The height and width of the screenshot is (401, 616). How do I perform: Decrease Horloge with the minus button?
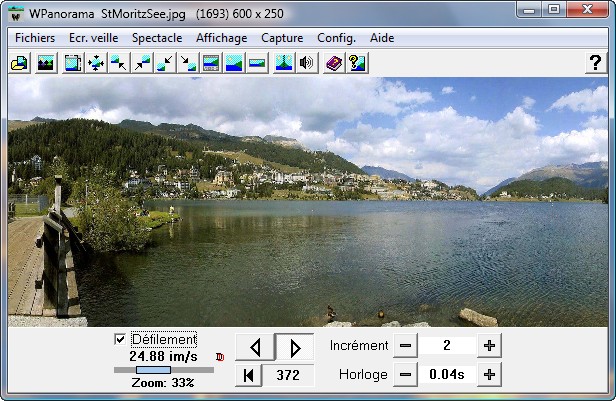(x=405, y=375)
